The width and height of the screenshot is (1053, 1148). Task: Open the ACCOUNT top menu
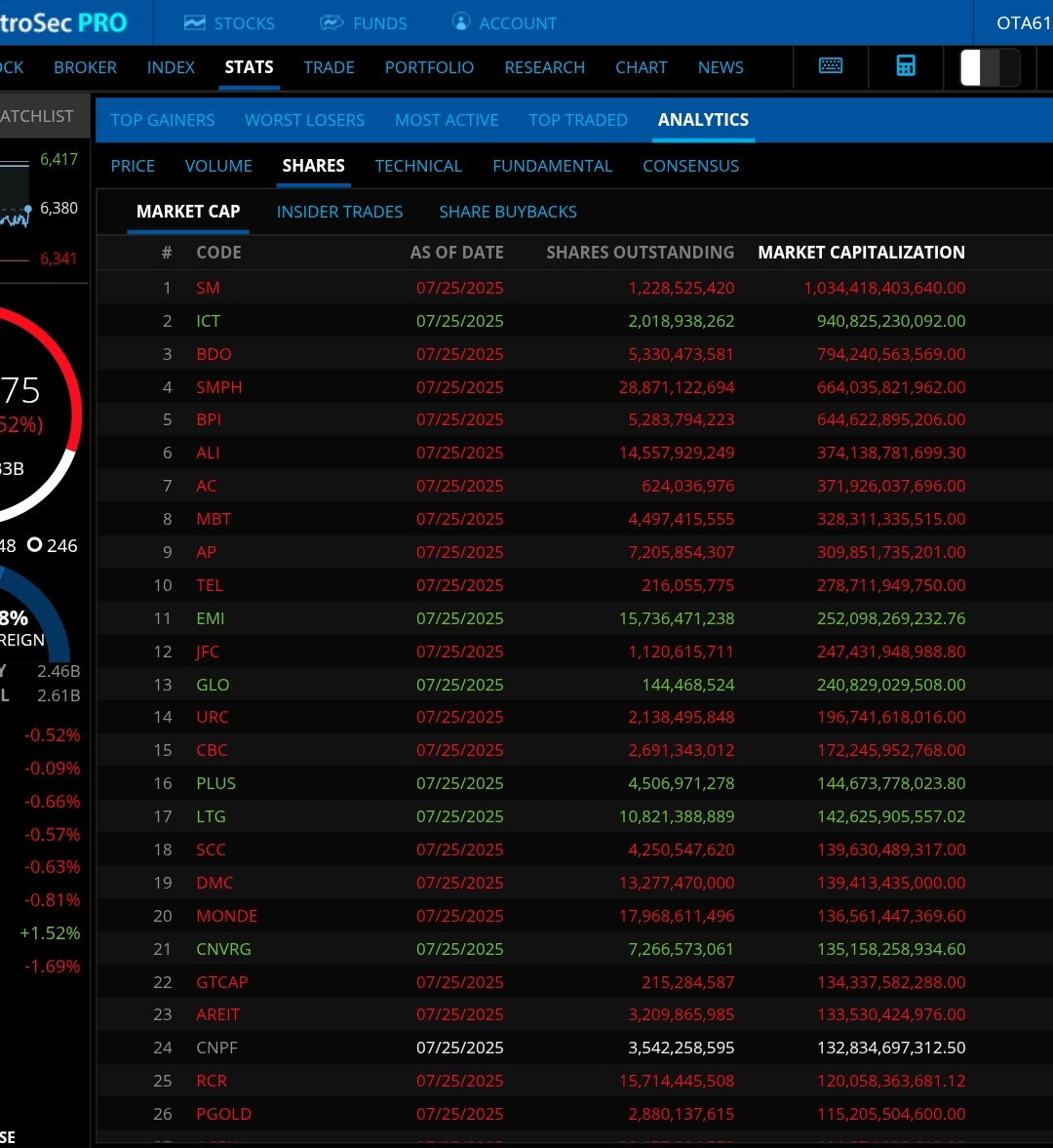pyautogui.click(x=518, y=23)
